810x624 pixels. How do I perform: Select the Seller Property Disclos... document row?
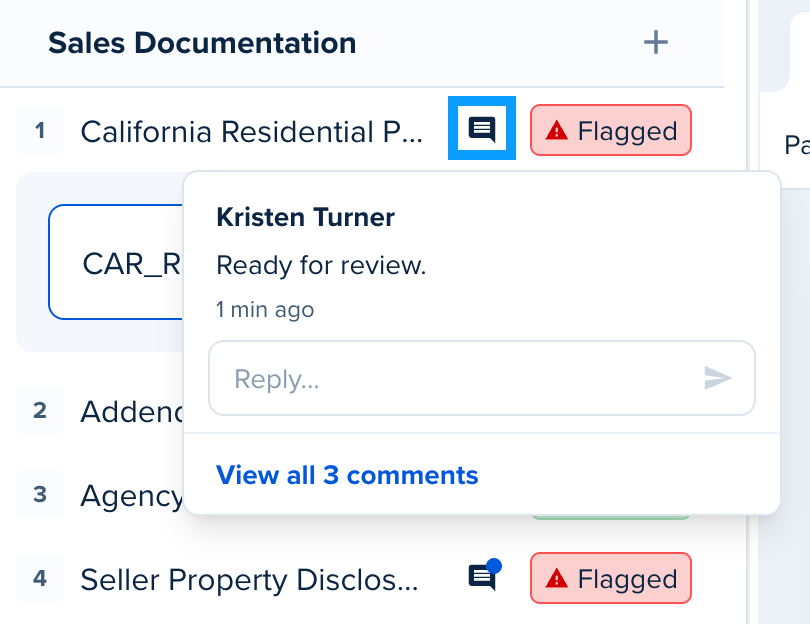tap(249, 579)
